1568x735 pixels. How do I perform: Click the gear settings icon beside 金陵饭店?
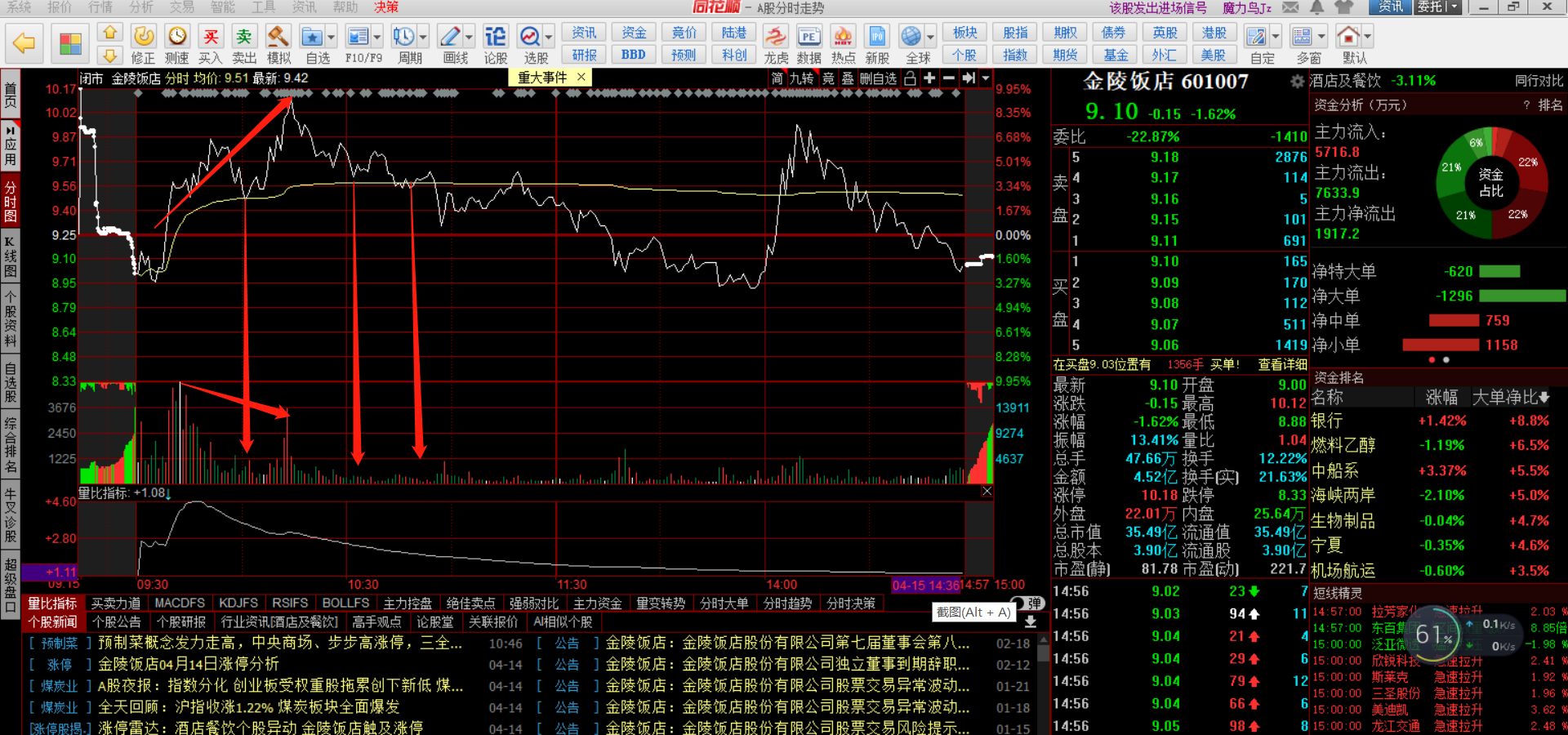point(1297,82)
